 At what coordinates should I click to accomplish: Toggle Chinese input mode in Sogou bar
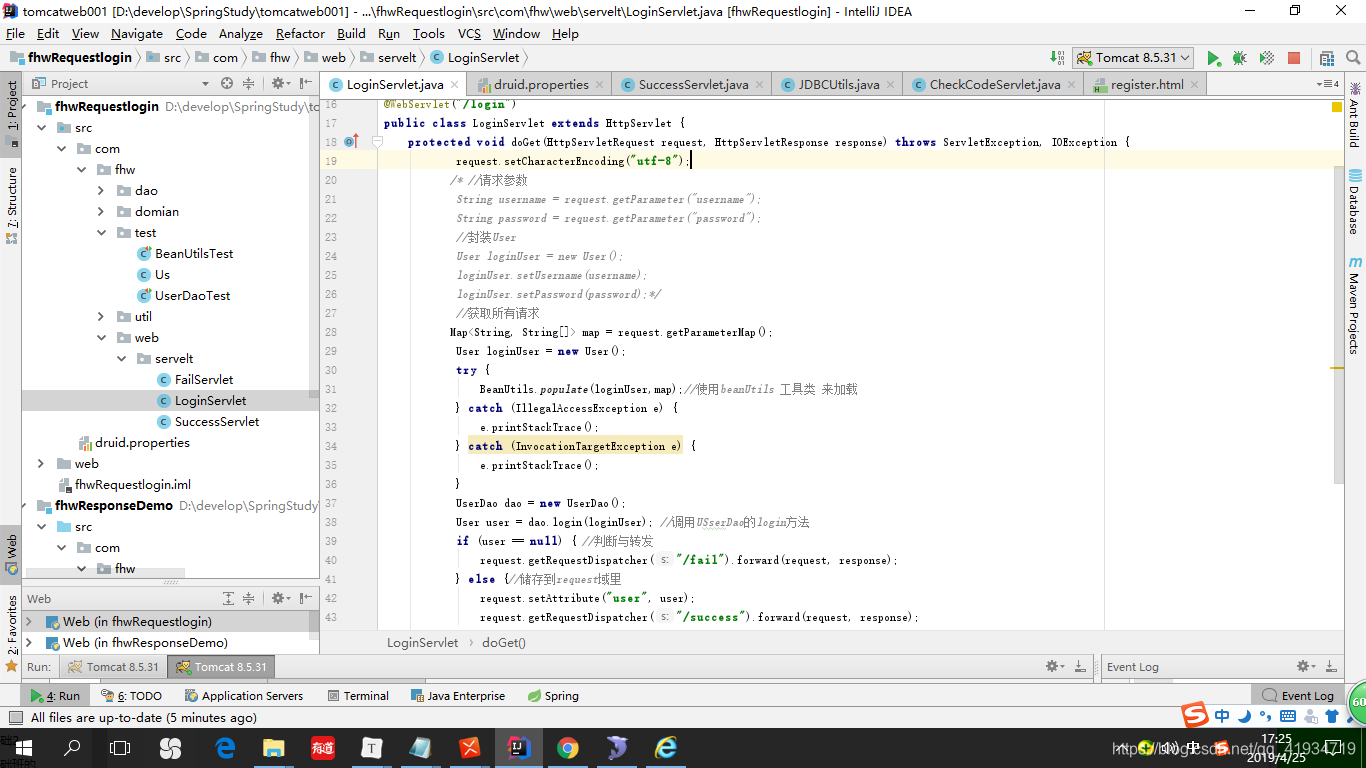coord(1222,716)
